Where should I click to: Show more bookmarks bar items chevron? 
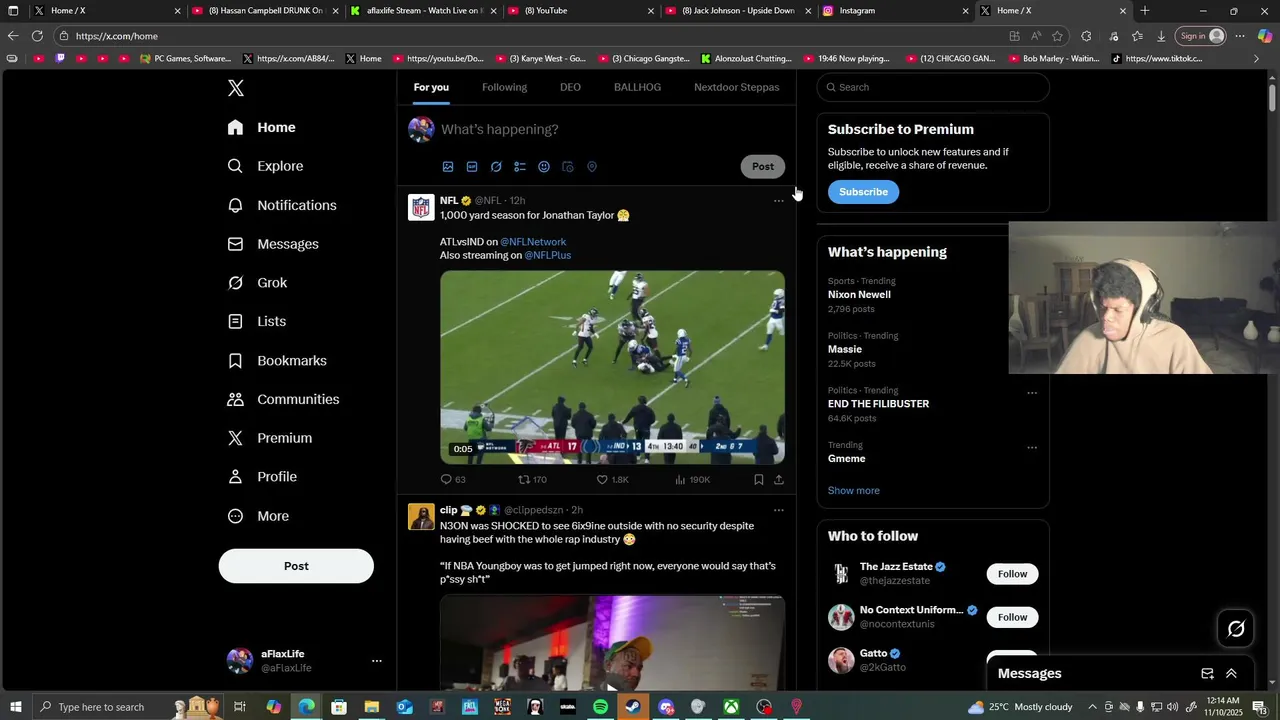click(1257, 59)
